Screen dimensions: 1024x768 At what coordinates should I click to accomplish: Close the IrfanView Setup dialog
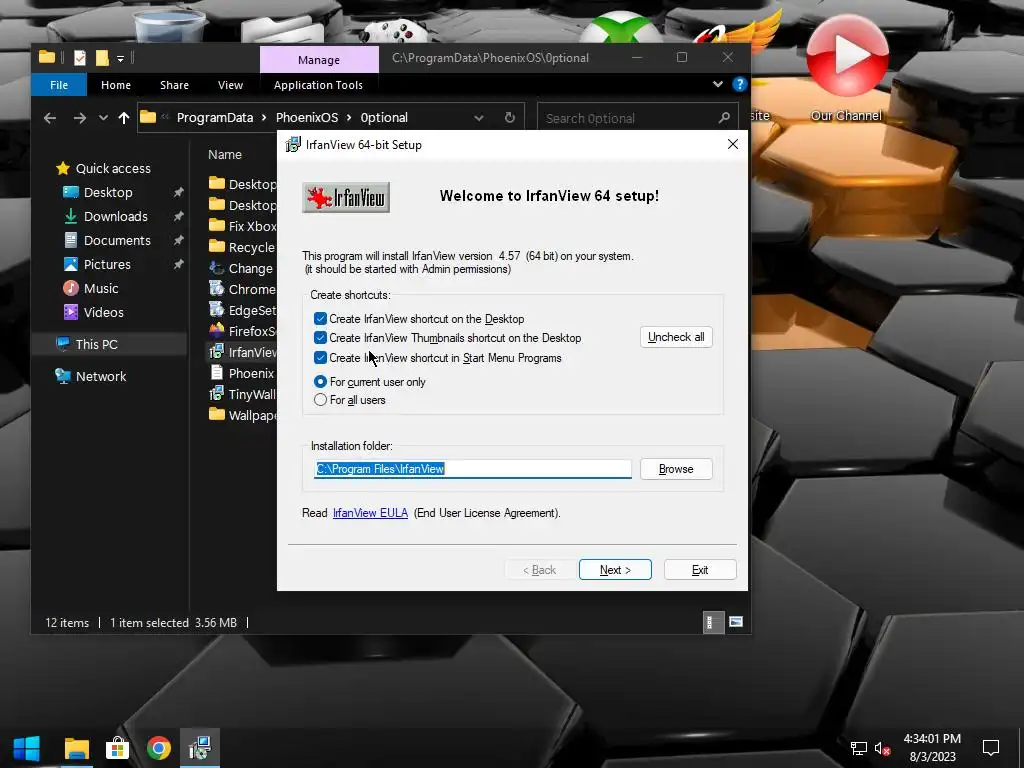coord(733,144)
